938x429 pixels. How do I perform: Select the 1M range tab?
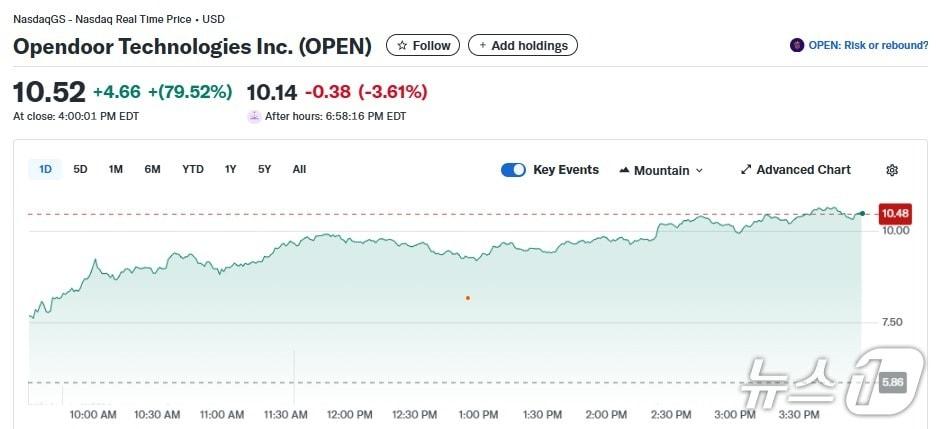click(x=116, y=169)
